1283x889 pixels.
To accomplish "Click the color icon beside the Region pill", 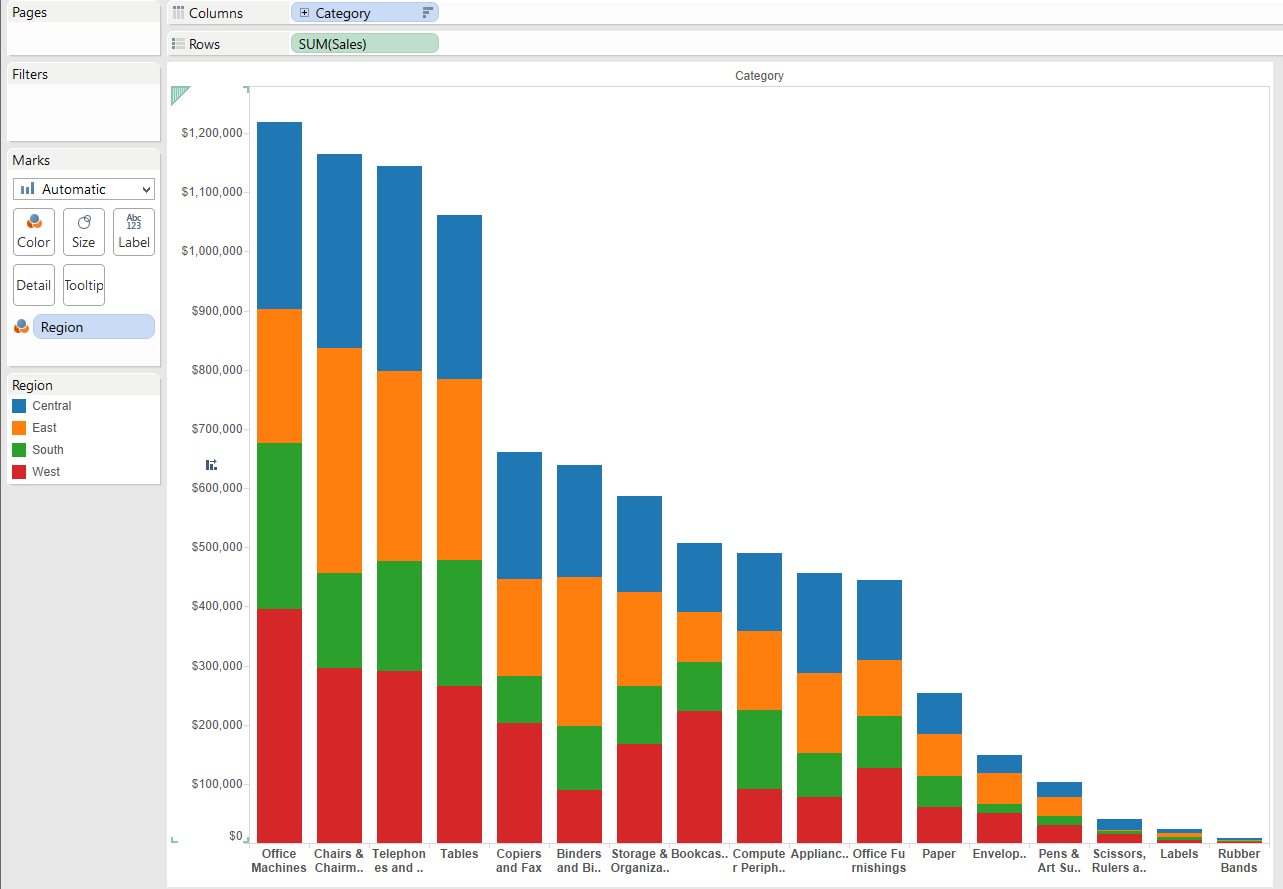I will [x=21, y=327].
